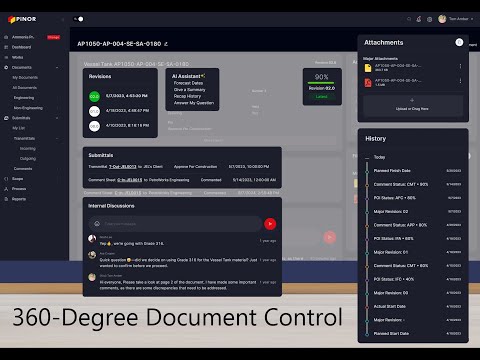Click the Documents sidebar icon
480x360 pixels.
[6, 67]
